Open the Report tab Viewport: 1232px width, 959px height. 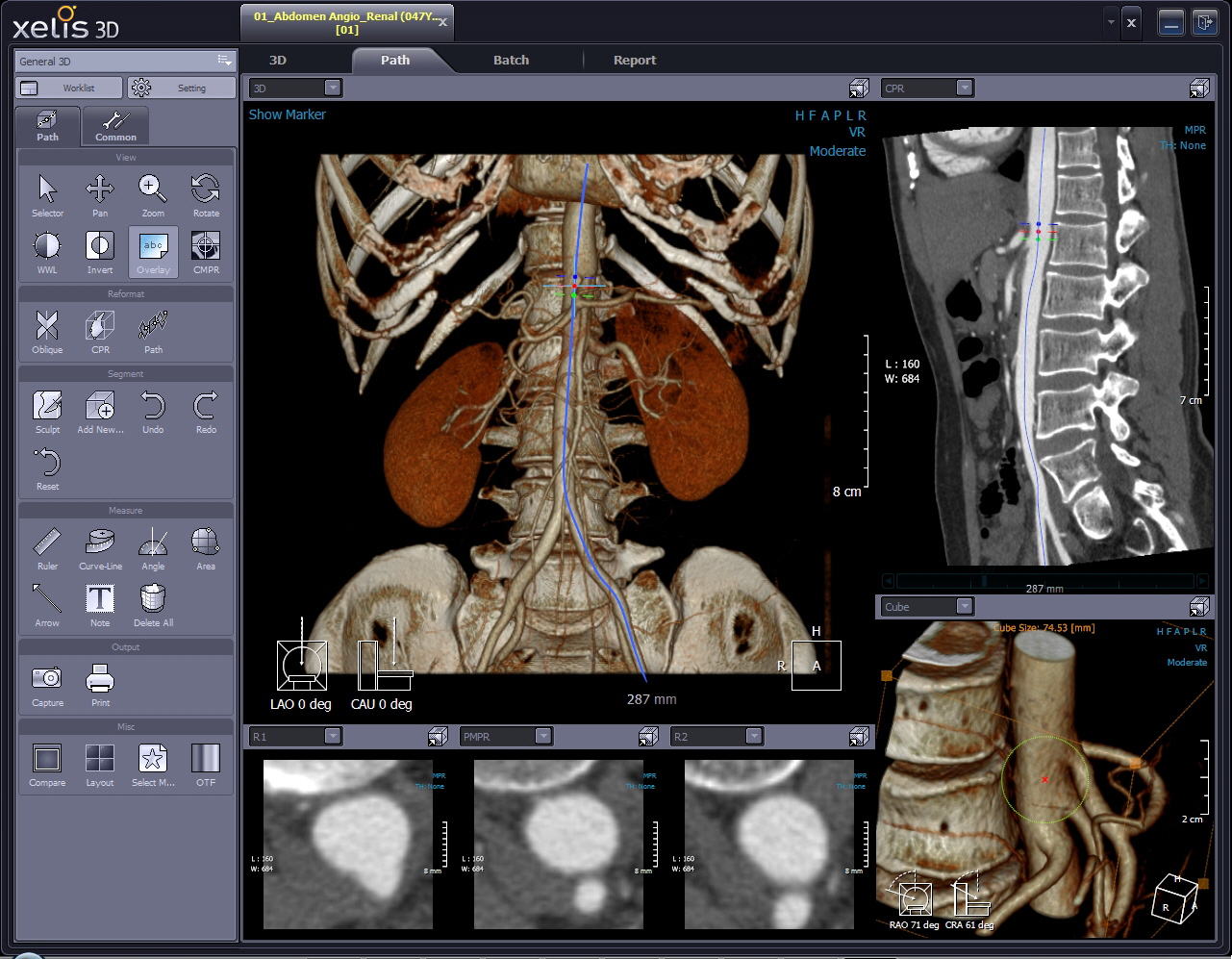pos(635,60)
